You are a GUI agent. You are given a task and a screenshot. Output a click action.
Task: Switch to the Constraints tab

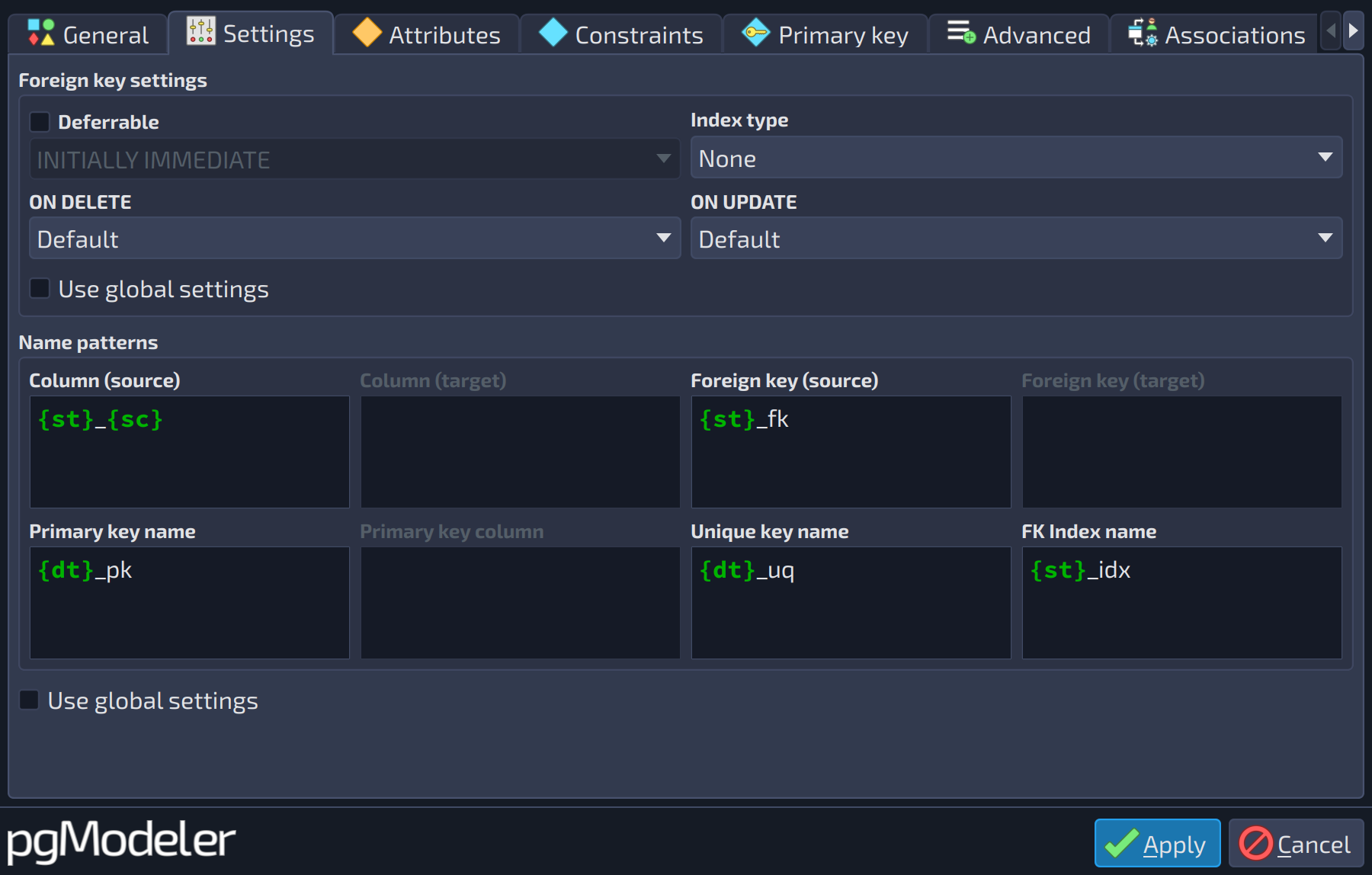[x=621, y=34]
